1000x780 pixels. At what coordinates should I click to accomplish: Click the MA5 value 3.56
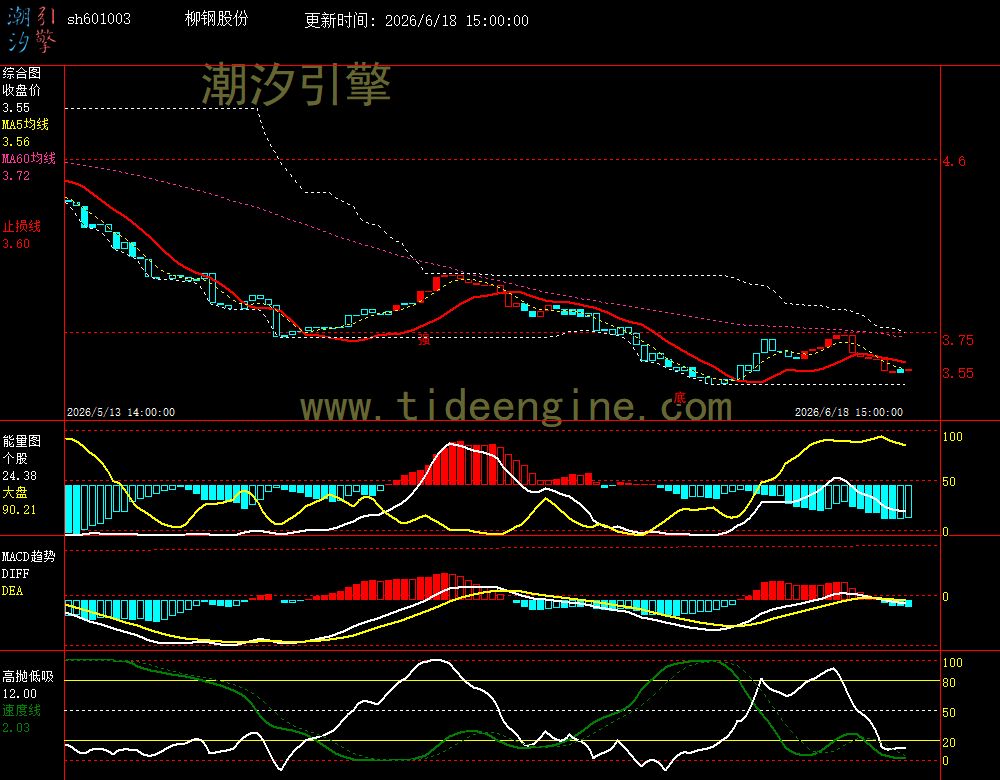[x=16, y=142]
